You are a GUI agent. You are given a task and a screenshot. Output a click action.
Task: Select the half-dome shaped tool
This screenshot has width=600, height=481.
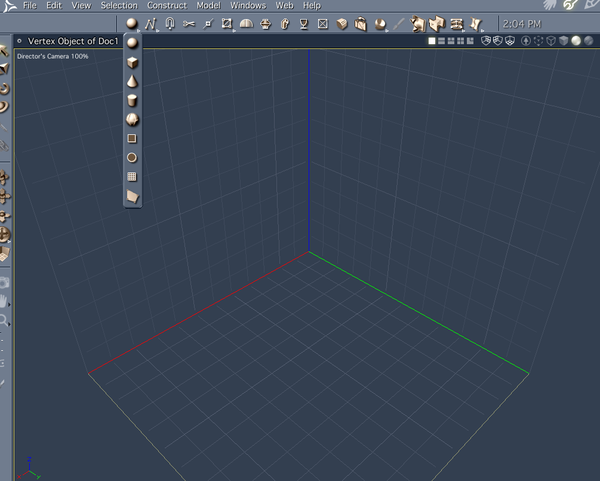246,24
